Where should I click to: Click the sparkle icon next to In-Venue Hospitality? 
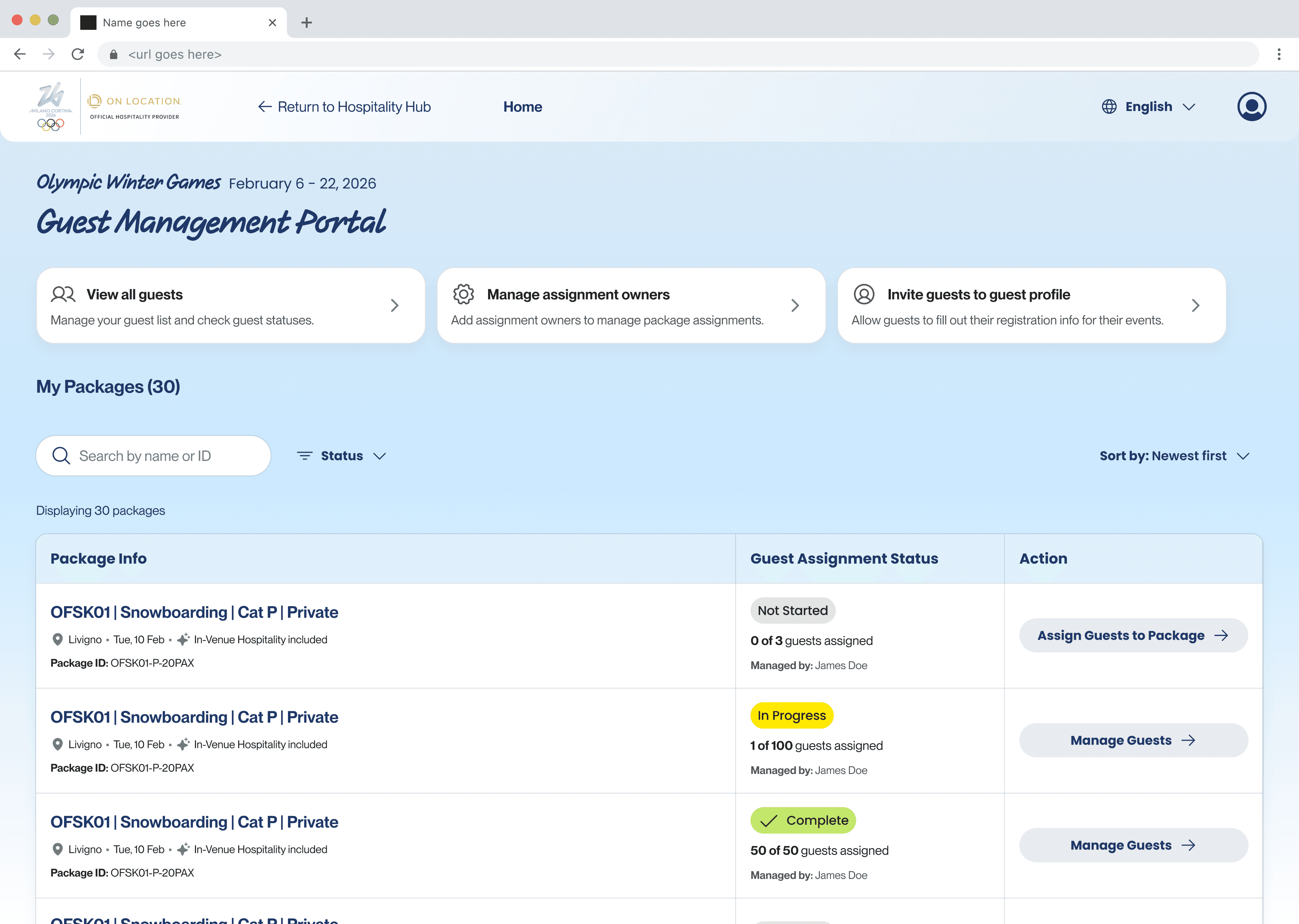pos(183,639)
